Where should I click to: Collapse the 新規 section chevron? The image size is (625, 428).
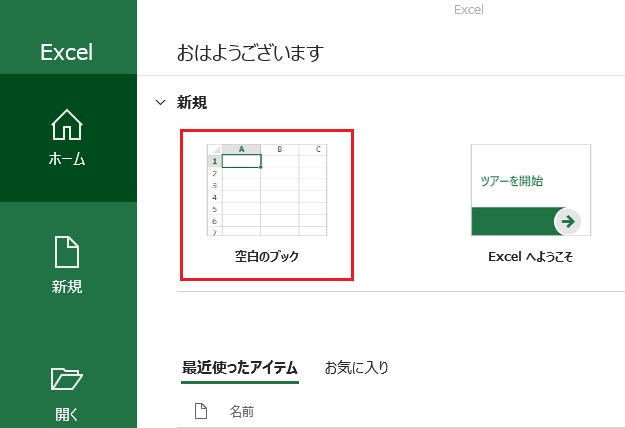click(160, 103)
